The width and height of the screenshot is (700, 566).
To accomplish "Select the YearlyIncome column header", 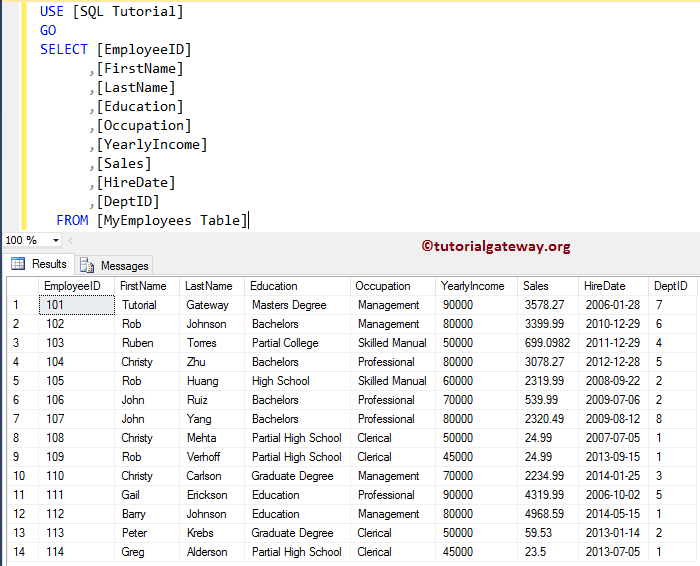I will [x=472, y=286].
